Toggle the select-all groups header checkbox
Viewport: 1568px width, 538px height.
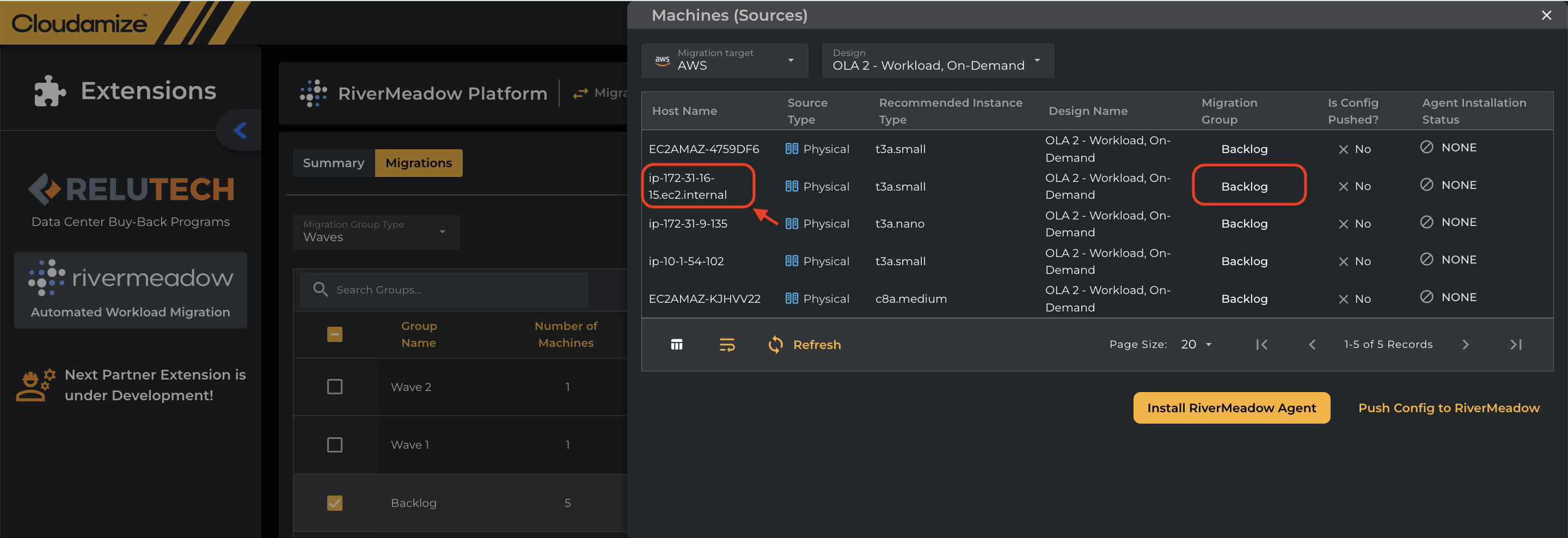click(x=335, y=334)
